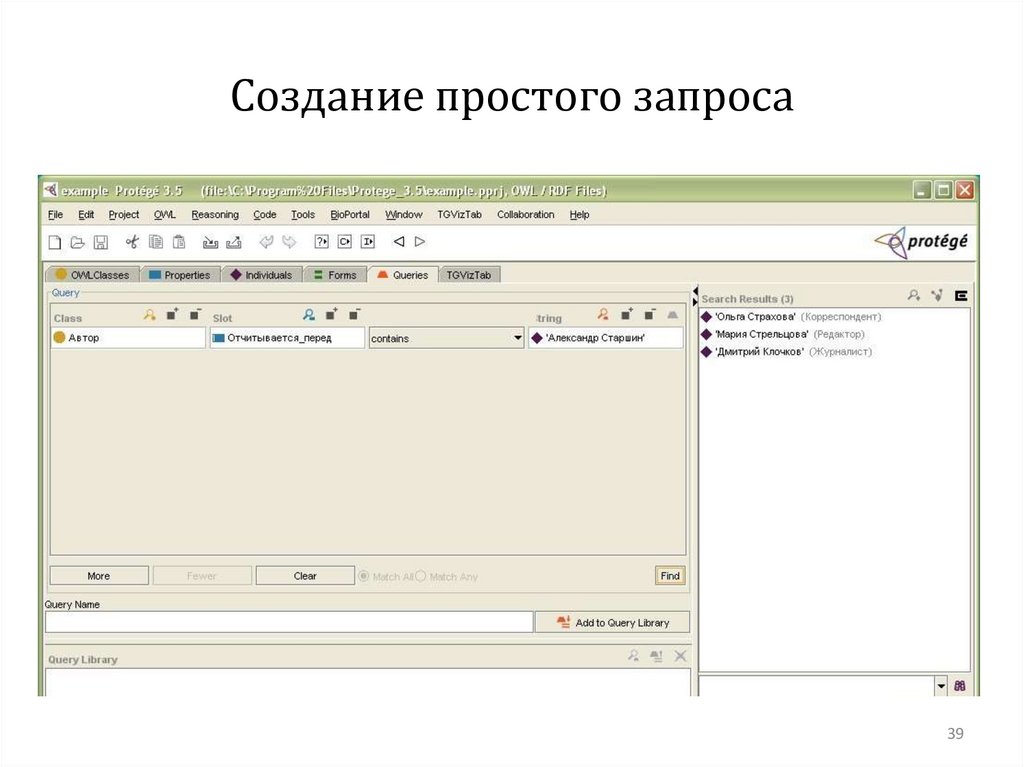Select the 'Мария Стрельцова' search result

(x=782, y=334)
